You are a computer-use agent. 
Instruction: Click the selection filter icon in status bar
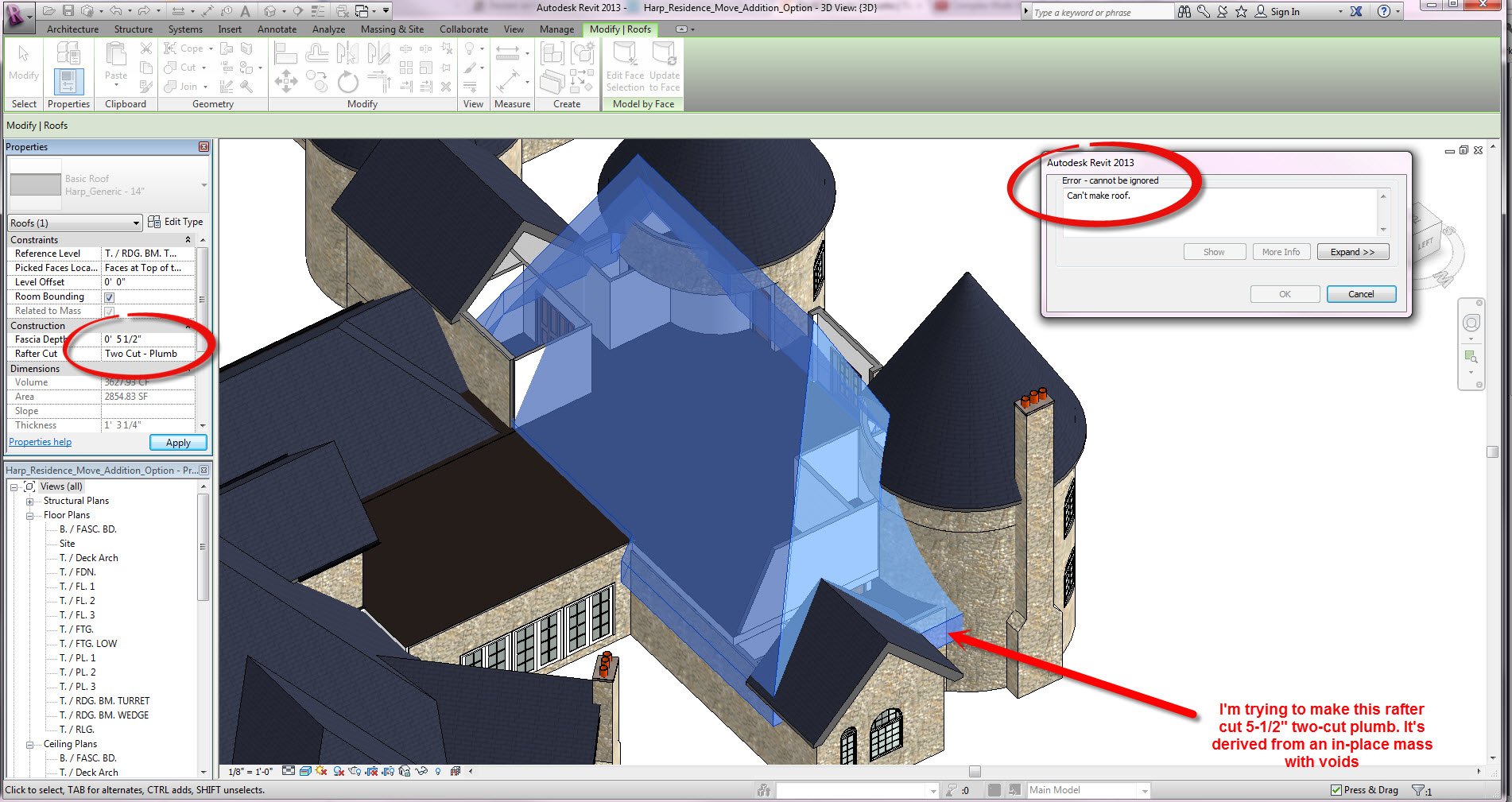coord(1417,790)
